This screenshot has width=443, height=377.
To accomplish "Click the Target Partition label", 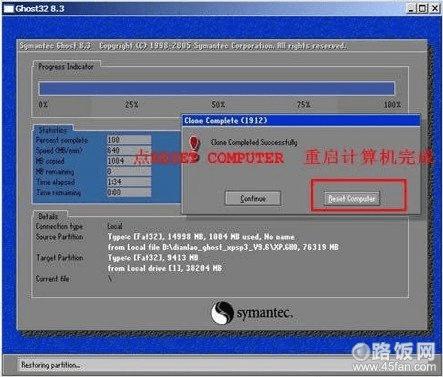I will [x=59, y=258].
